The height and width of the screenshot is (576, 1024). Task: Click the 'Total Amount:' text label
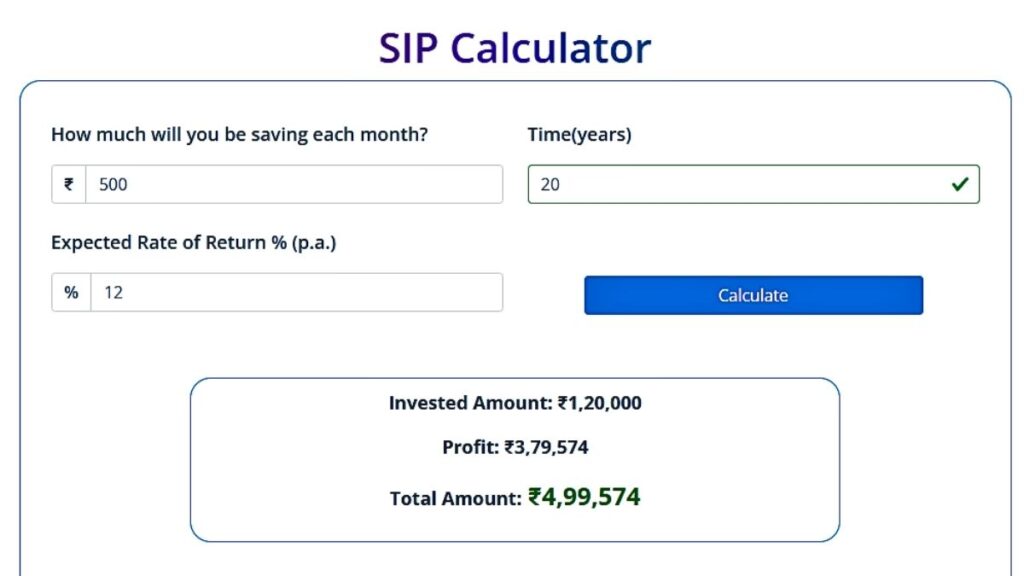point(455,496)
